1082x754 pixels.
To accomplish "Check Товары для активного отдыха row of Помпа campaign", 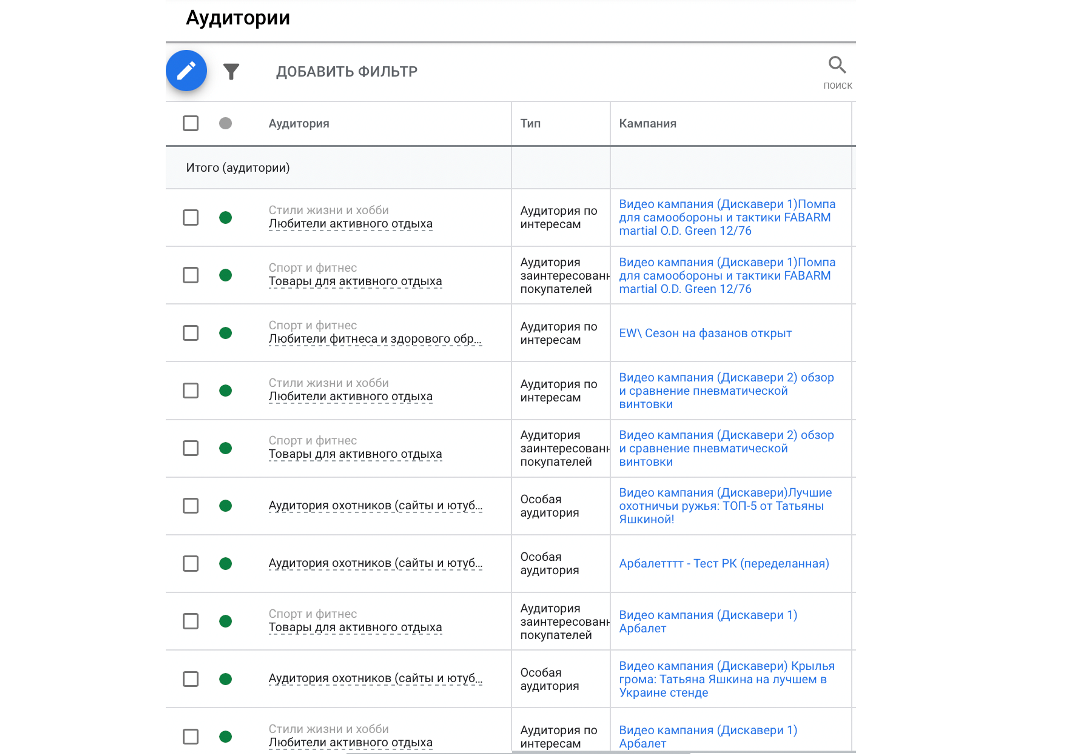I will tap(191, 275).
